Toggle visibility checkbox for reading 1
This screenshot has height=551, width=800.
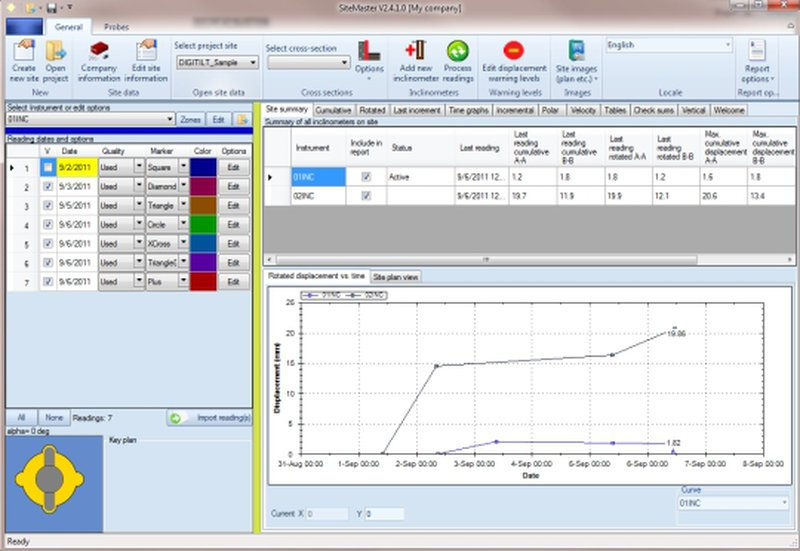(x=48, y=167)
